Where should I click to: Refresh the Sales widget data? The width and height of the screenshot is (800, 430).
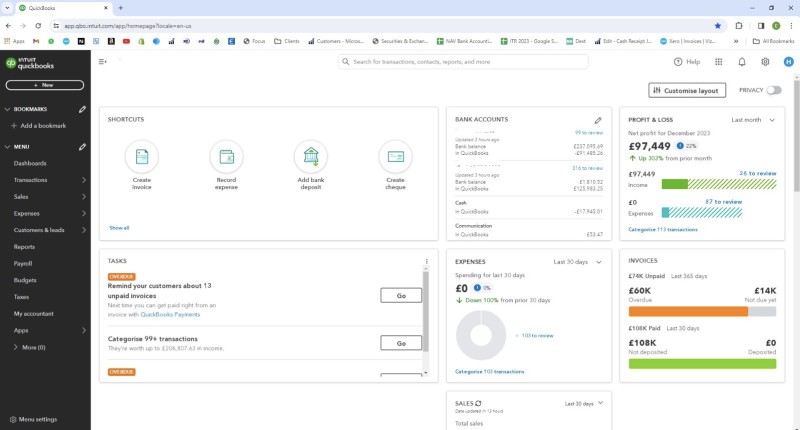(478, 403)
